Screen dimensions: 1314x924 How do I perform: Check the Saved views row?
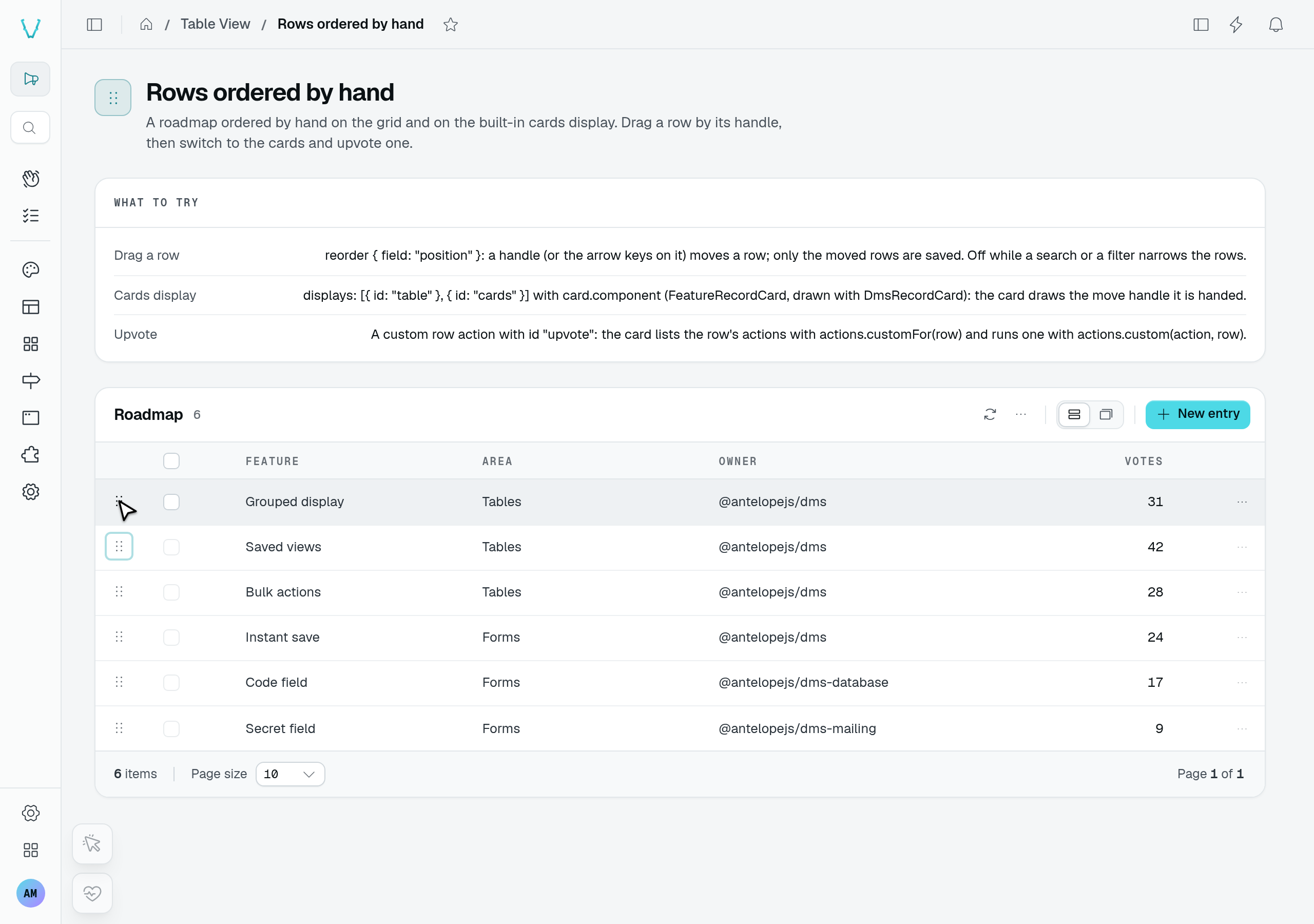pyautogui.click(x=171, y=547)
